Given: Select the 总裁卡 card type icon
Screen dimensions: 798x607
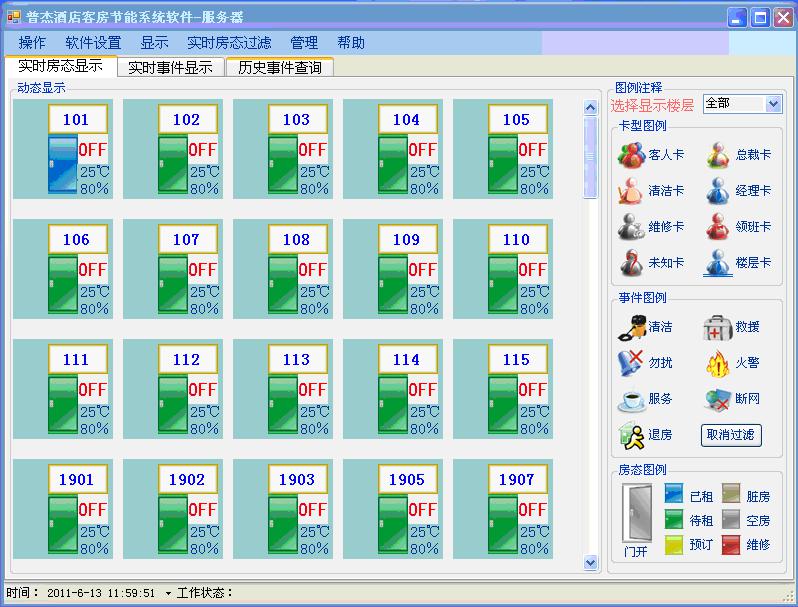Looking at the screenshot, I should 718,155.
